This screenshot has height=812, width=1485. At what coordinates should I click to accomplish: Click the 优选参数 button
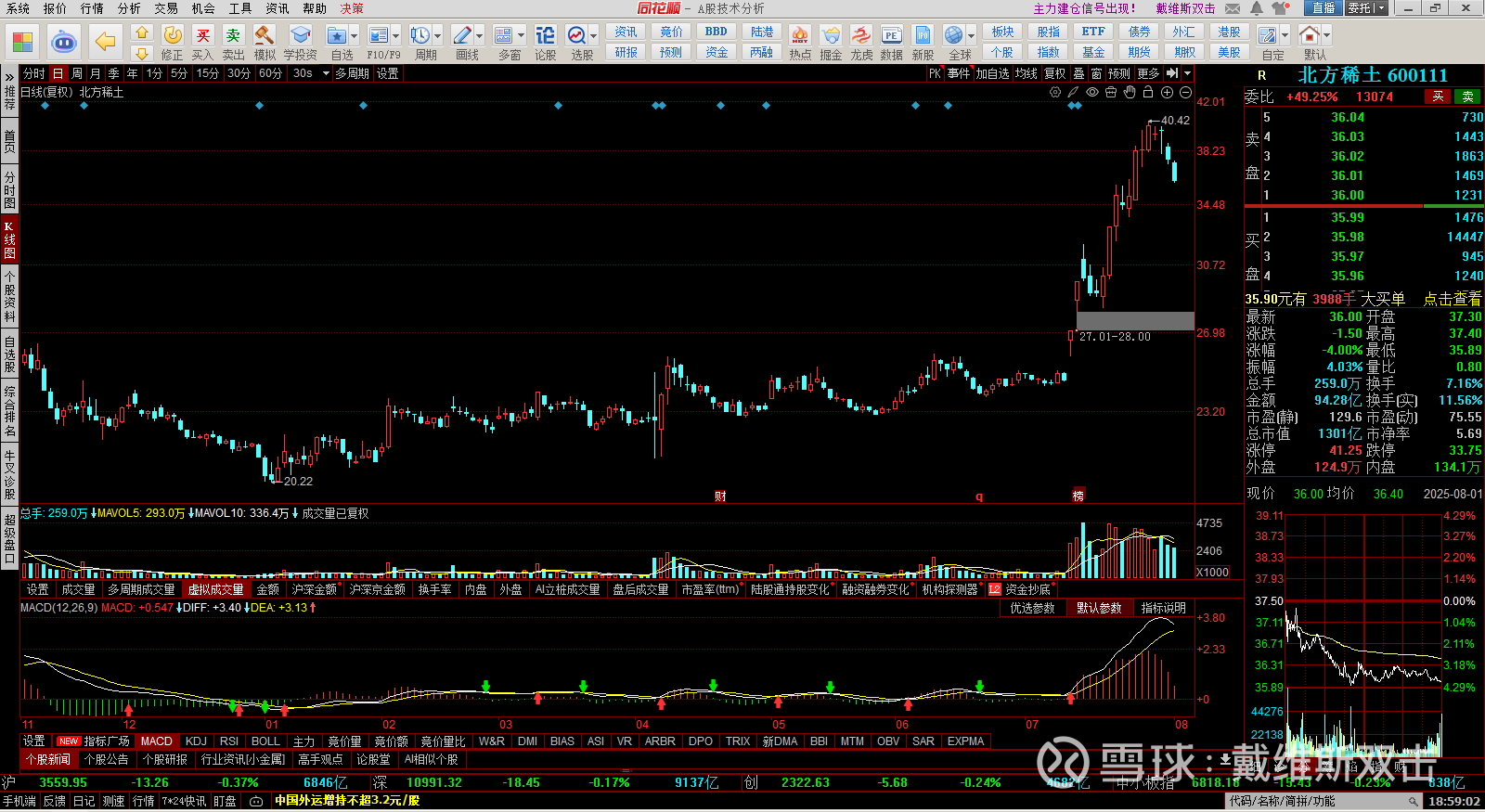tap(1032, 608)
